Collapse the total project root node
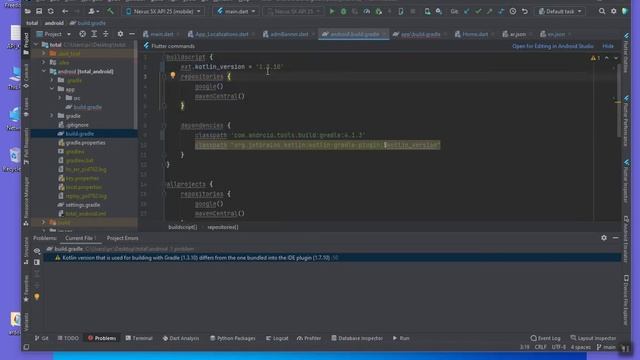Image resolution: width=640 pixels, height=360 pixels. tap(36, 45)
